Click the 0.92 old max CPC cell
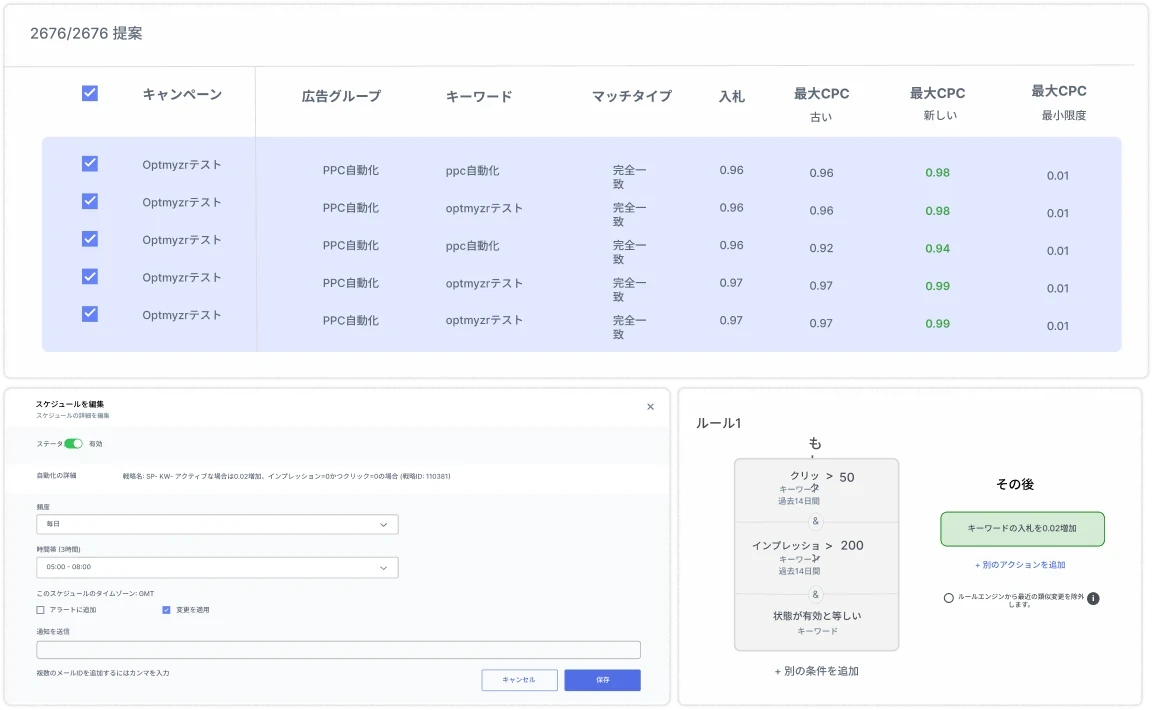 821,248
